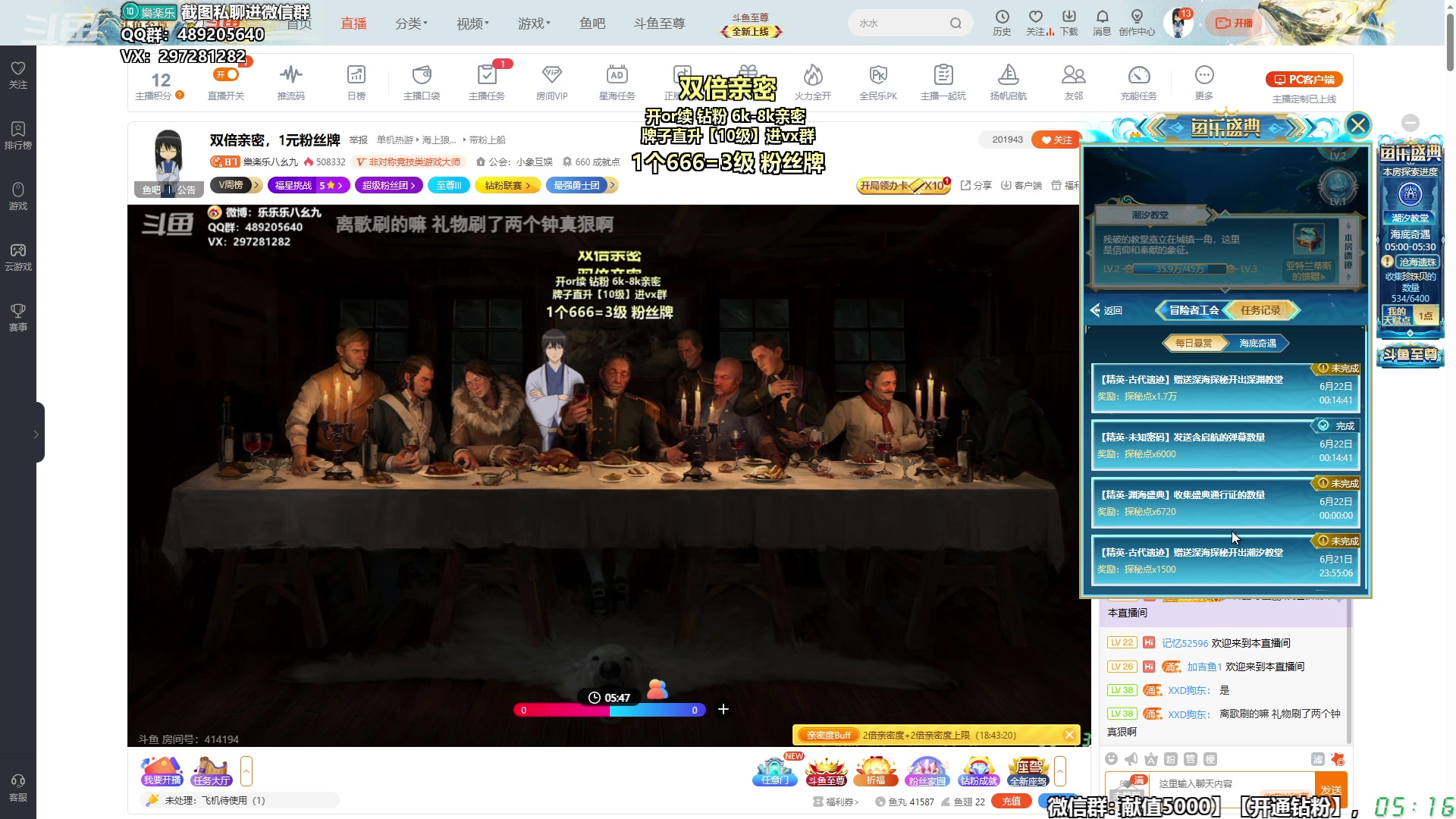Open 云游戏 in the left sidebar
The height and width of the screenshot is (819, 1456).
tap(18, 257)
